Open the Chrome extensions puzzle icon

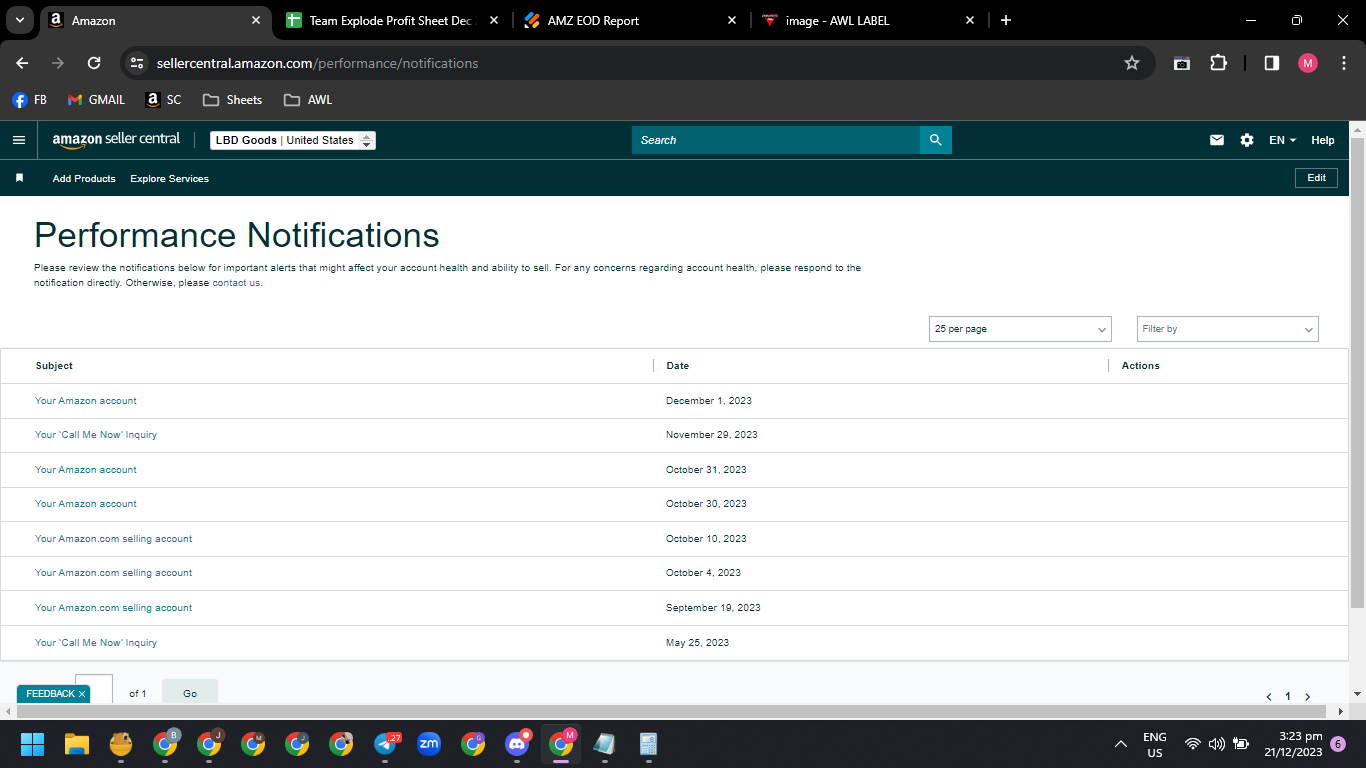(x=1218, y=63)
